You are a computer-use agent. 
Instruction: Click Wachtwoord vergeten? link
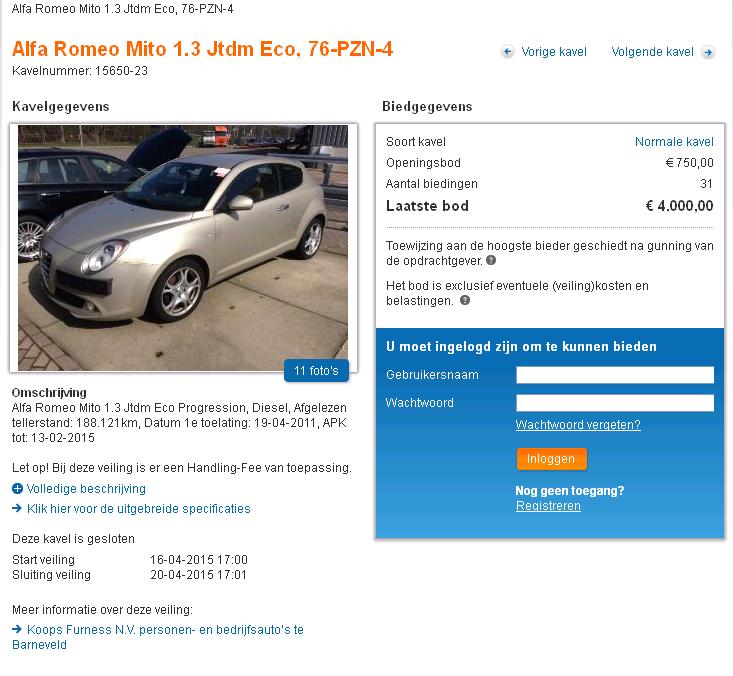578,424
